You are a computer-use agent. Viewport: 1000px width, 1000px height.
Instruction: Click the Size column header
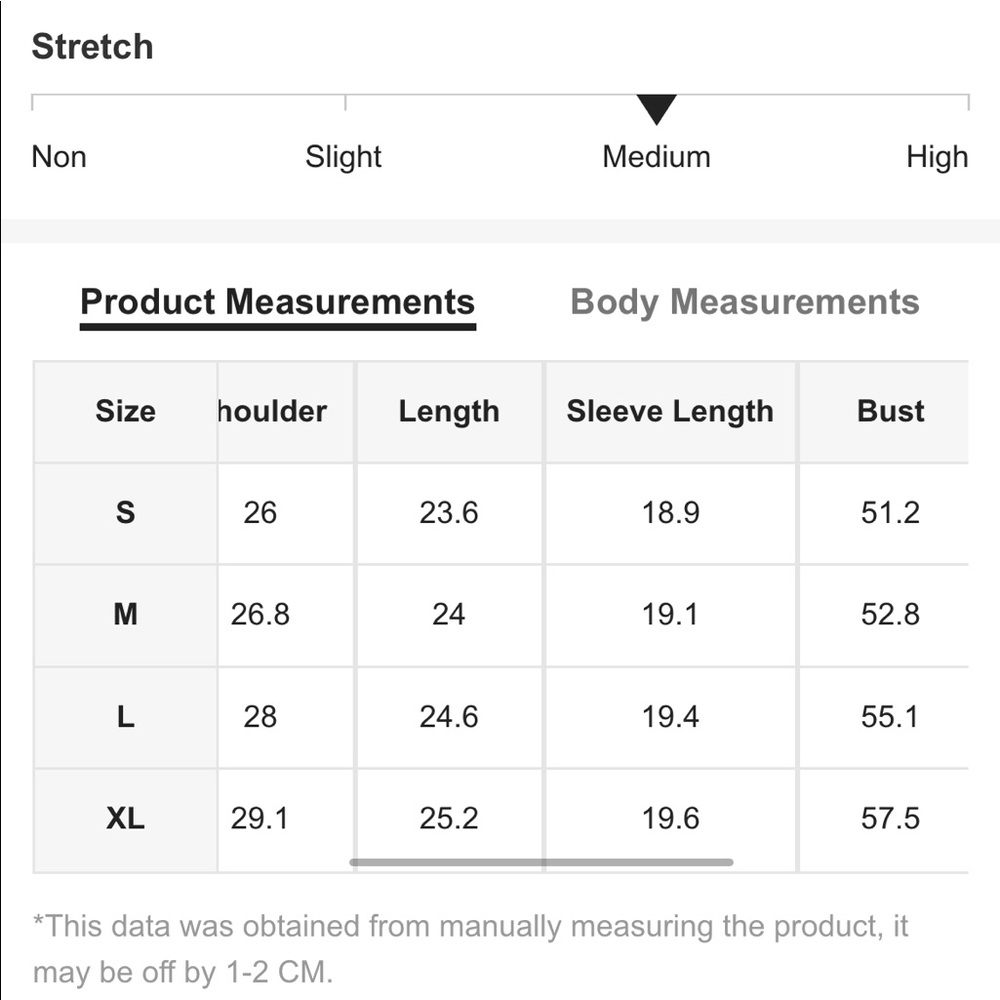(x=125, y=411)
